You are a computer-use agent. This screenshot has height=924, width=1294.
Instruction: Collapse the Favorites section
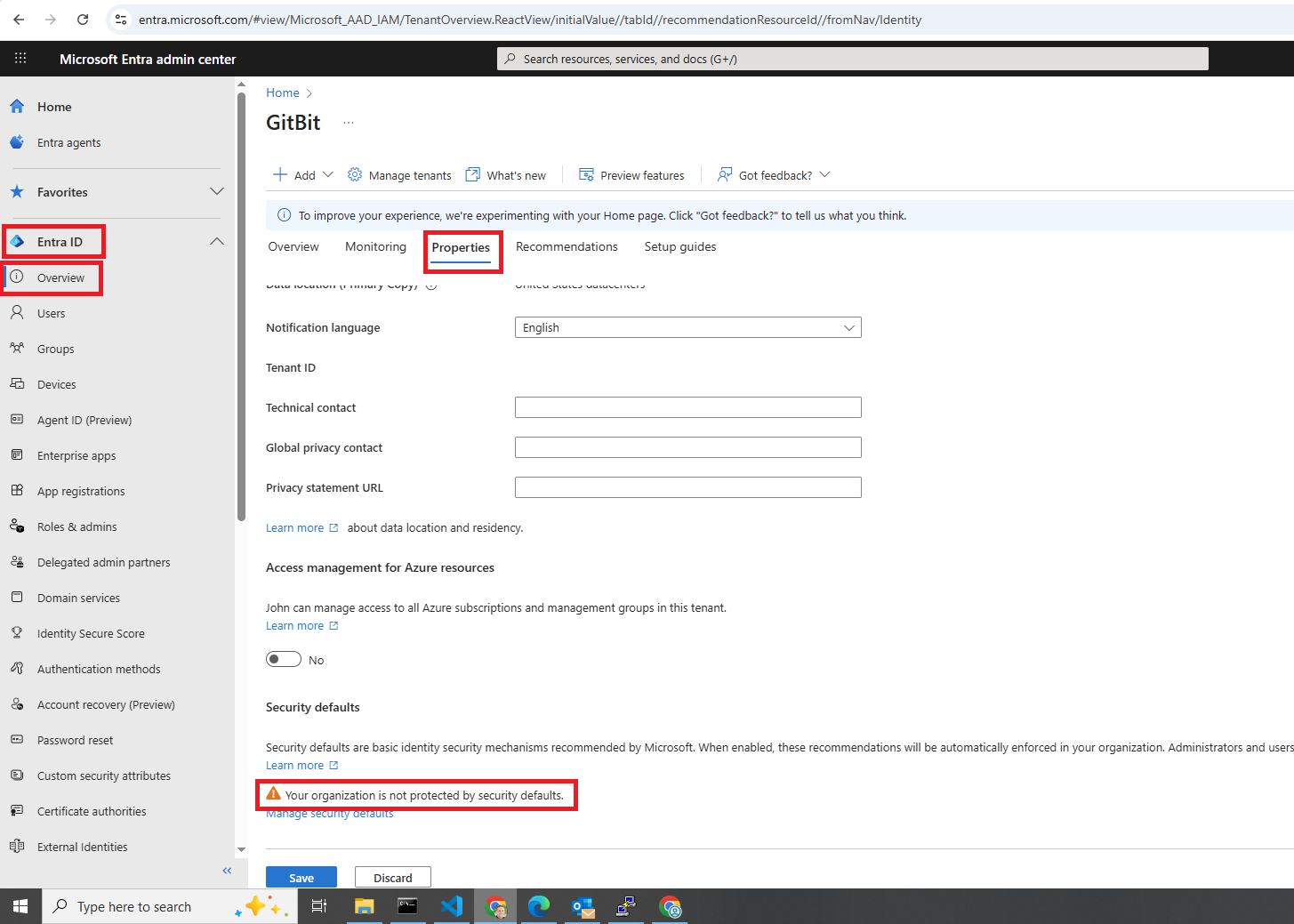coord(216,190)
